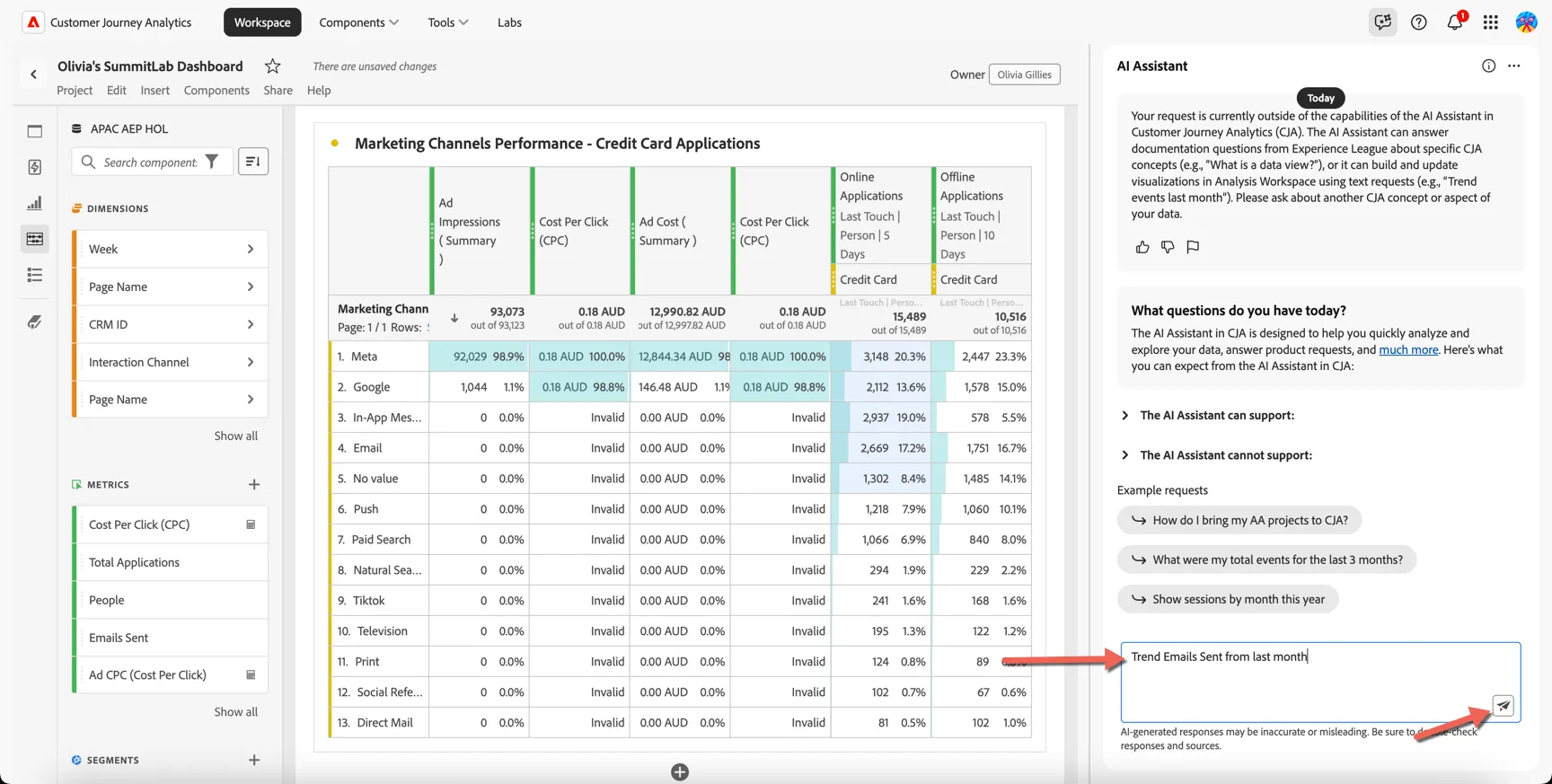The height and width of the screenshot is (784, 1552).
Task: Open AI Assistant info icon
Action: pos(1489,66)
